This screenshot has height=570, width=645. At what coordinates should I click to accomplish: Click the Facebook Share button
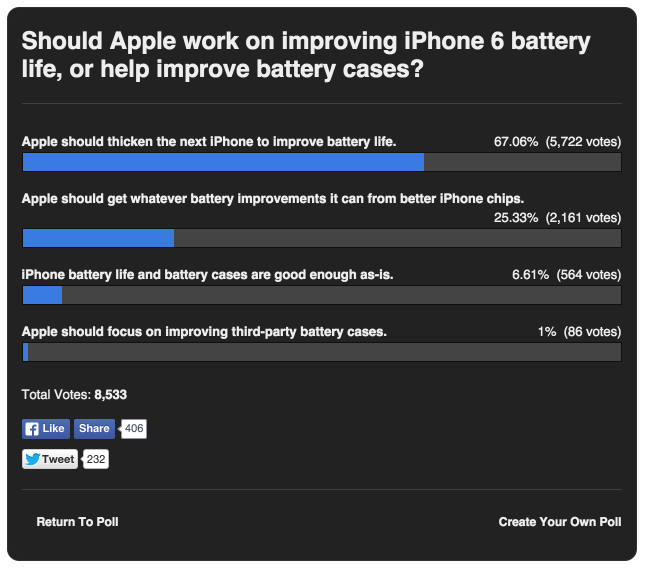[95, 429]
